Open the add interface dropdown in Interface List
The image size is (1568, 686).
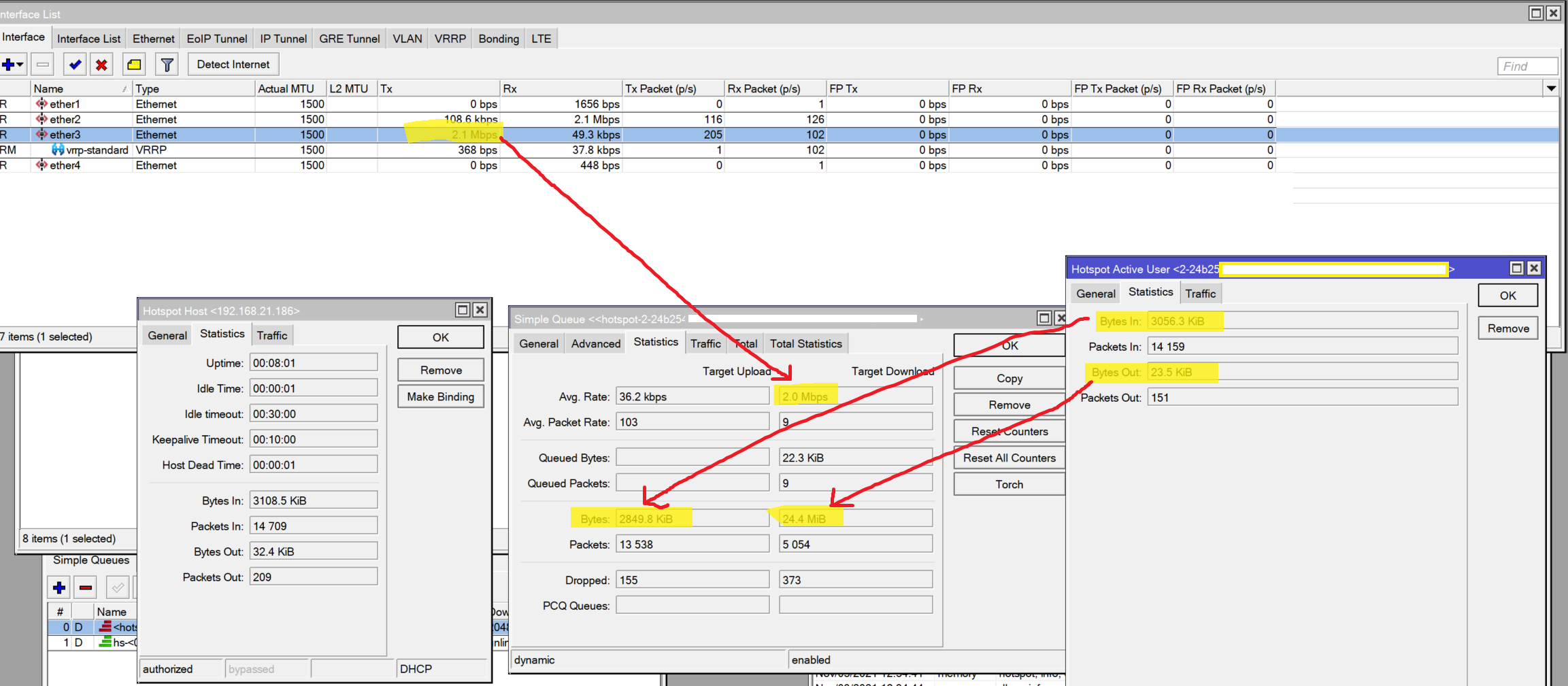[x=13, y=65]
